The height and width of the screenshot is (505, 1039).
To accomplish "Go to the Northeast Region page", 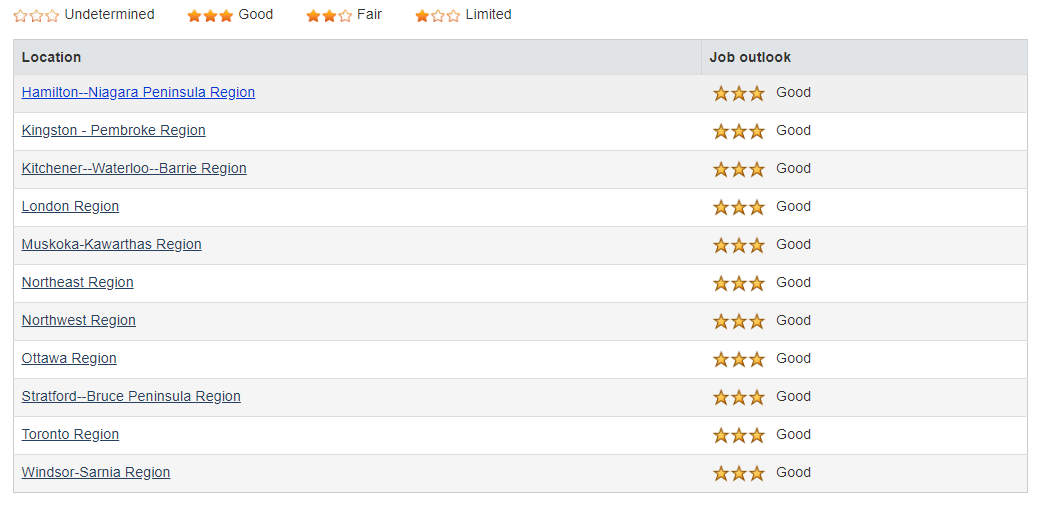I will tap(78, 282).
